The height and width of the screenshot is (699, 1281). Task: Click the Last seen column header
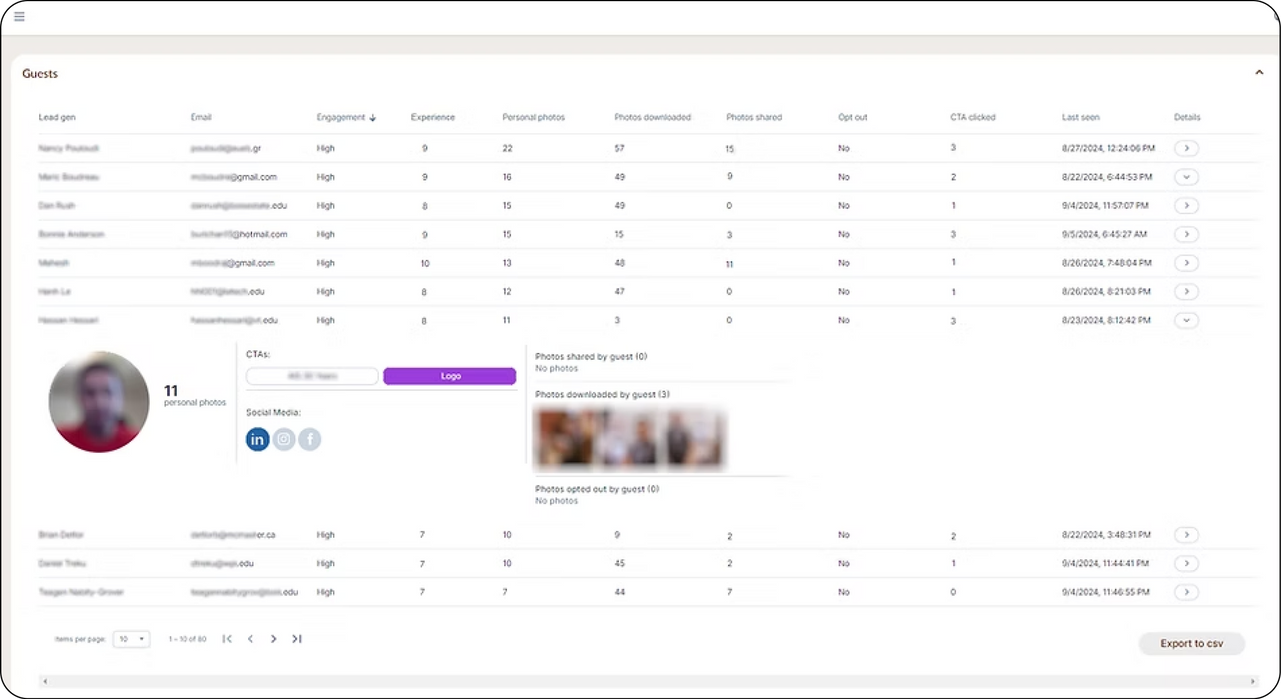(x=1081, y=118)
